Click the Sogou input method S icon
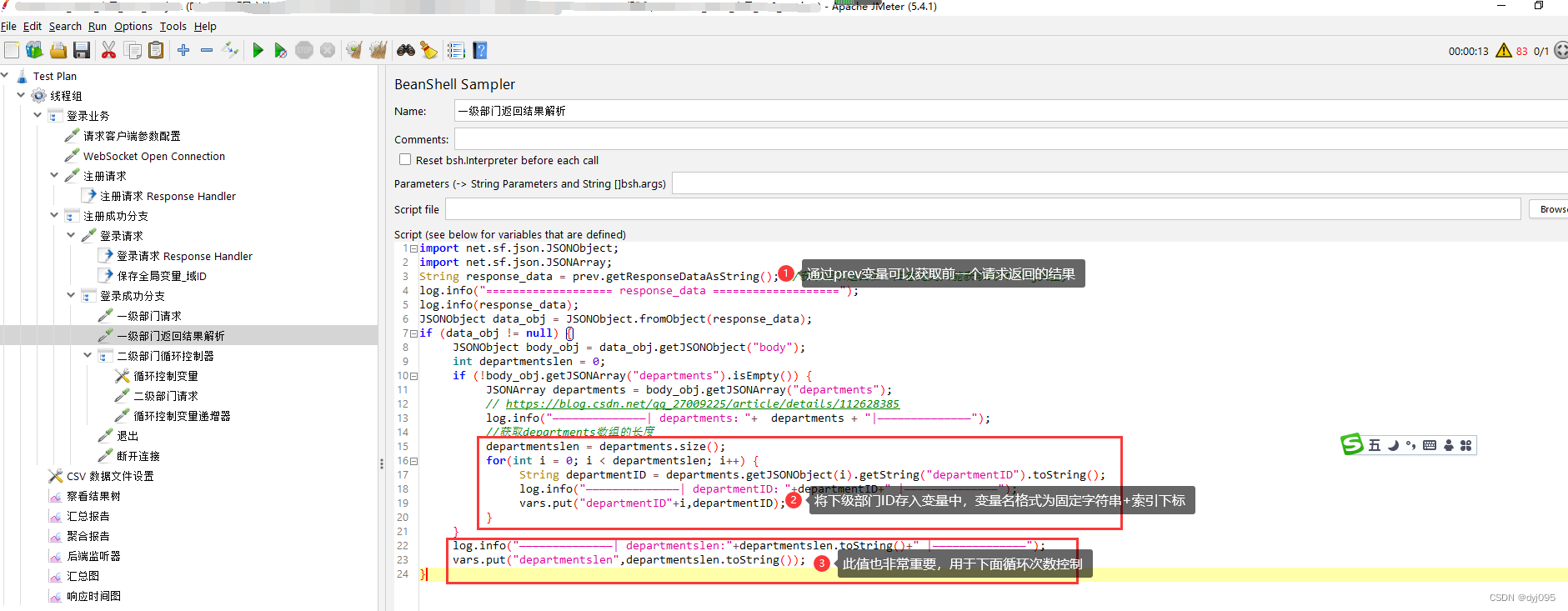 1351,444
